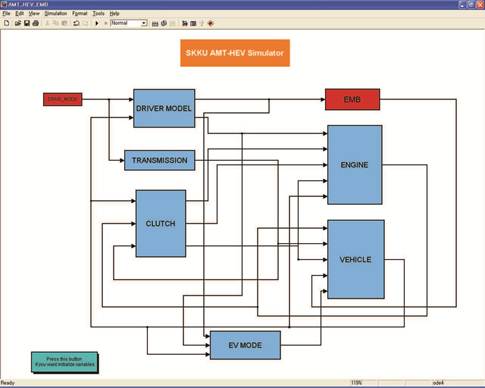Click the Open file folder icon

[18, 23]
